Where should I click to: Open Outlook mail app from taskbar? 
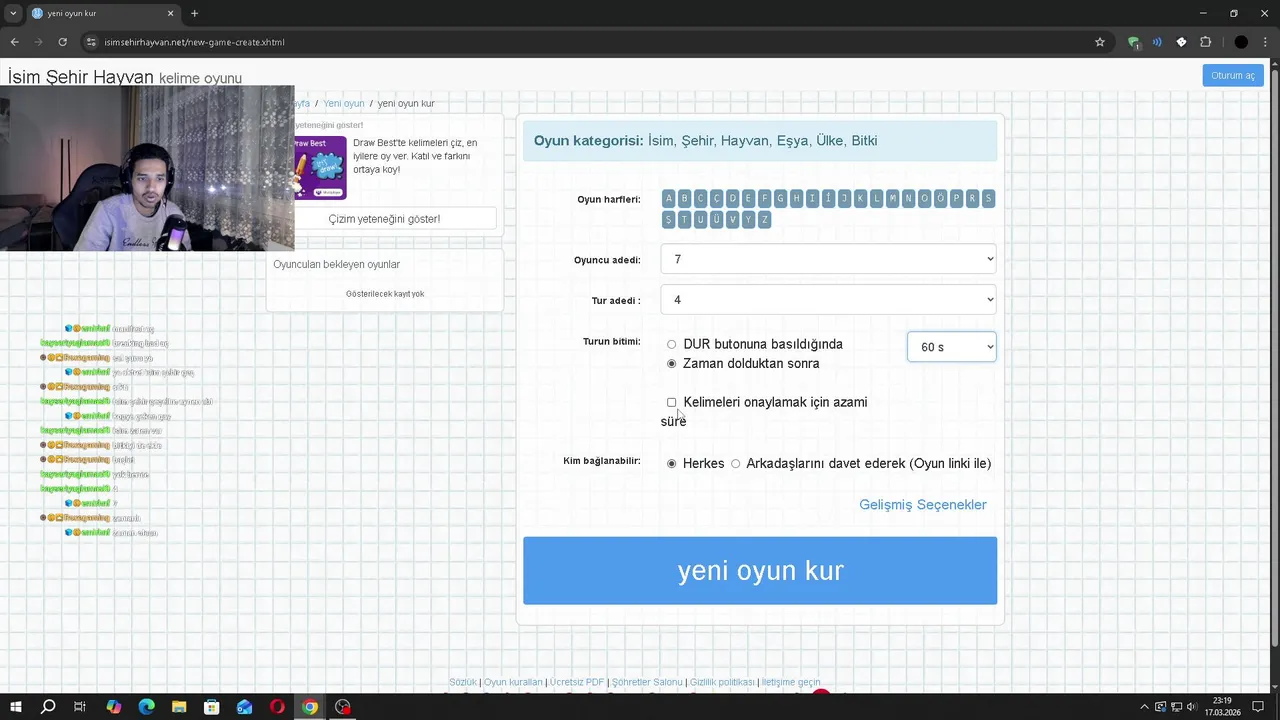245,707
